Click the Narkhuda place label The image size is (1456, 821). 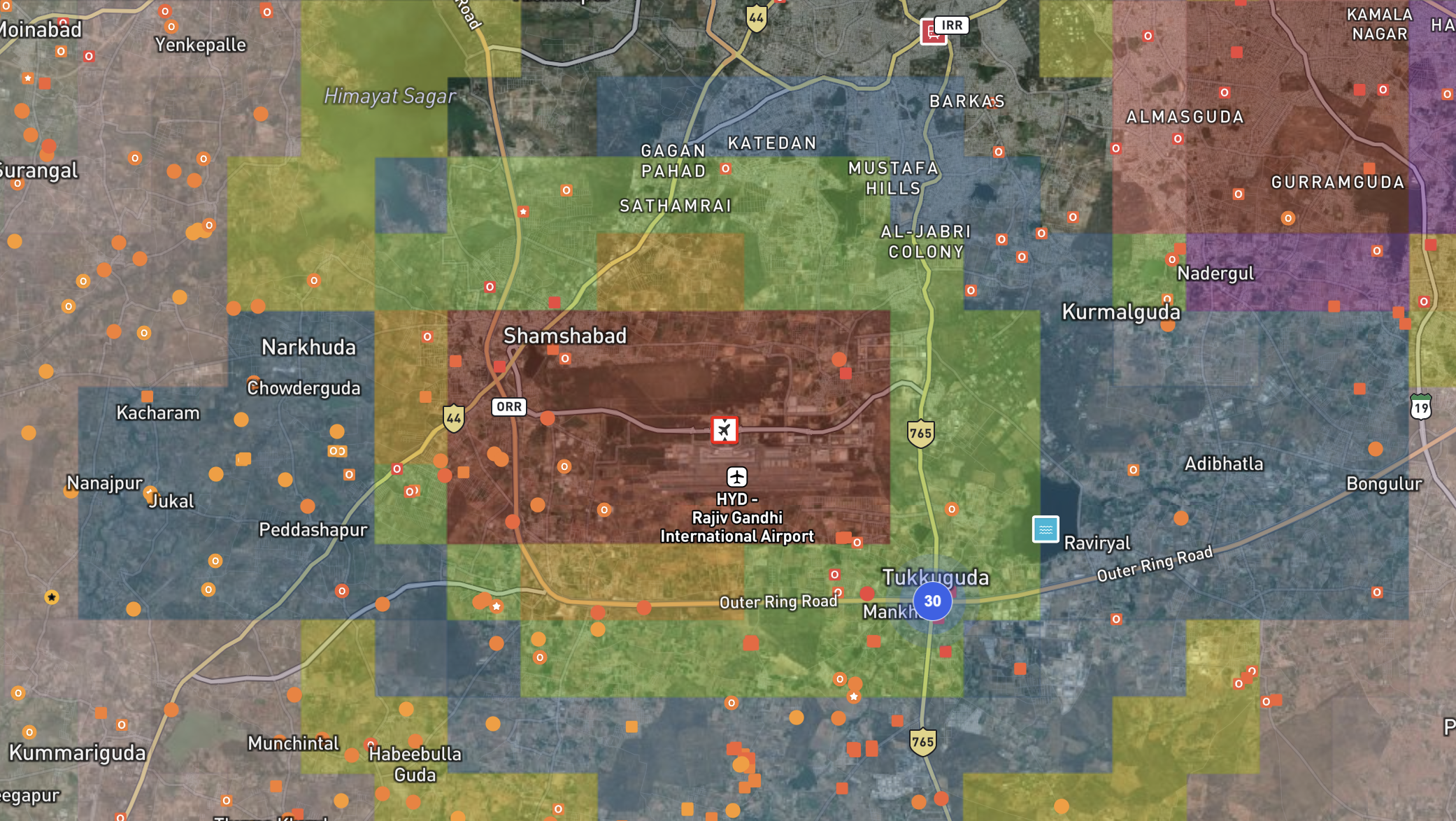308,348
